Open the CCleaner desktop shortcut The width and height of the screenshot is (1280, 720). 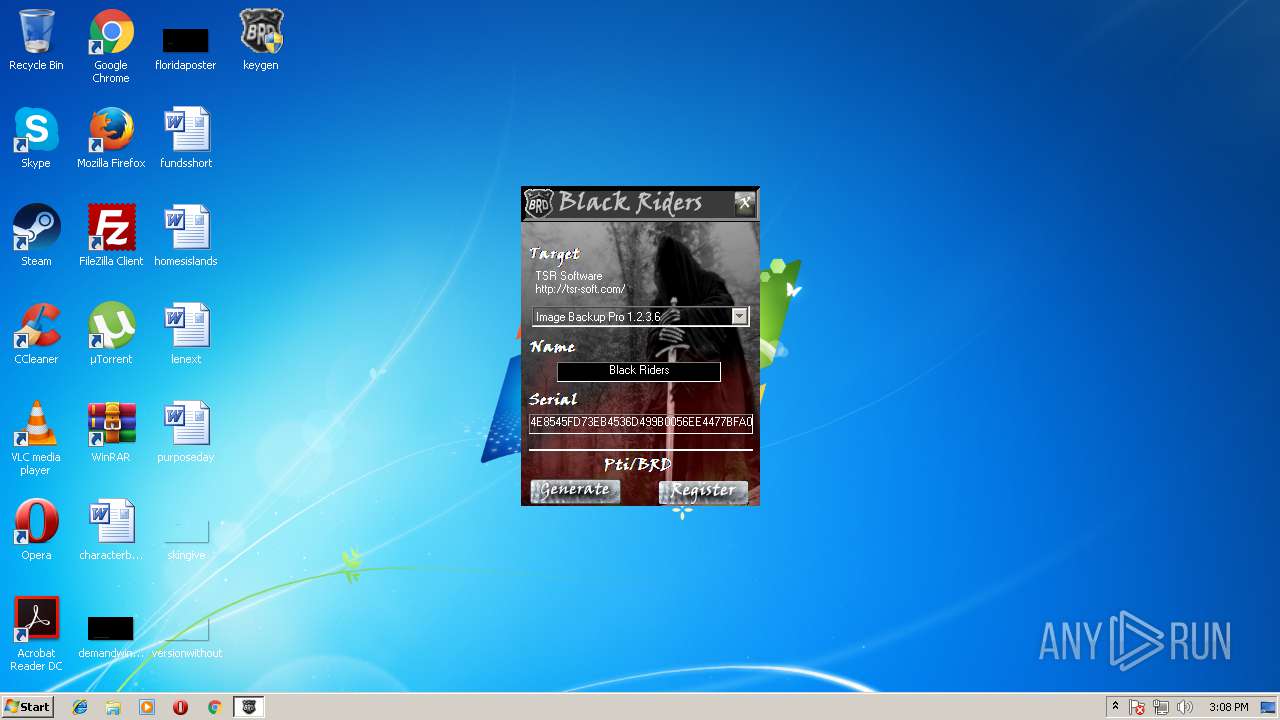tap(36, 334)
